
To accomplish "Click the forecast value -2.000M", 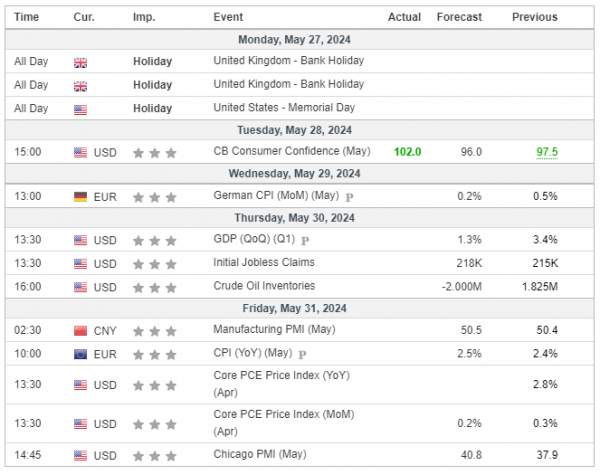I will [x=462, y=287].
